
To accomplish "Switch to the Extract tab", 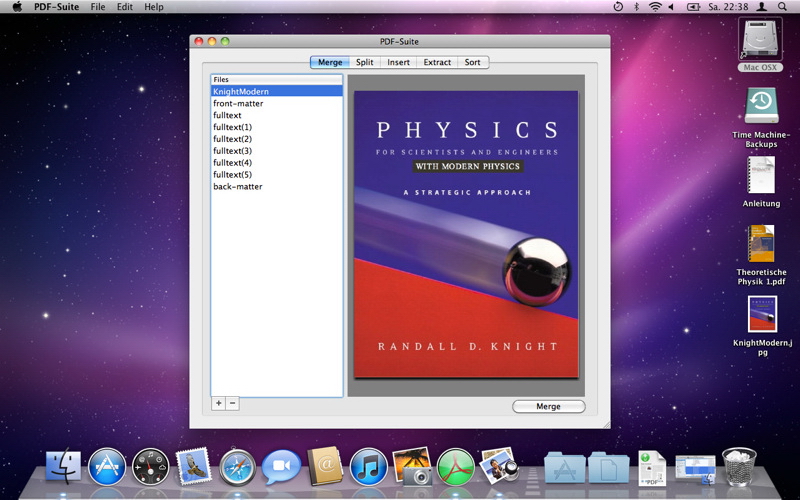I will [x=437, y=62].
